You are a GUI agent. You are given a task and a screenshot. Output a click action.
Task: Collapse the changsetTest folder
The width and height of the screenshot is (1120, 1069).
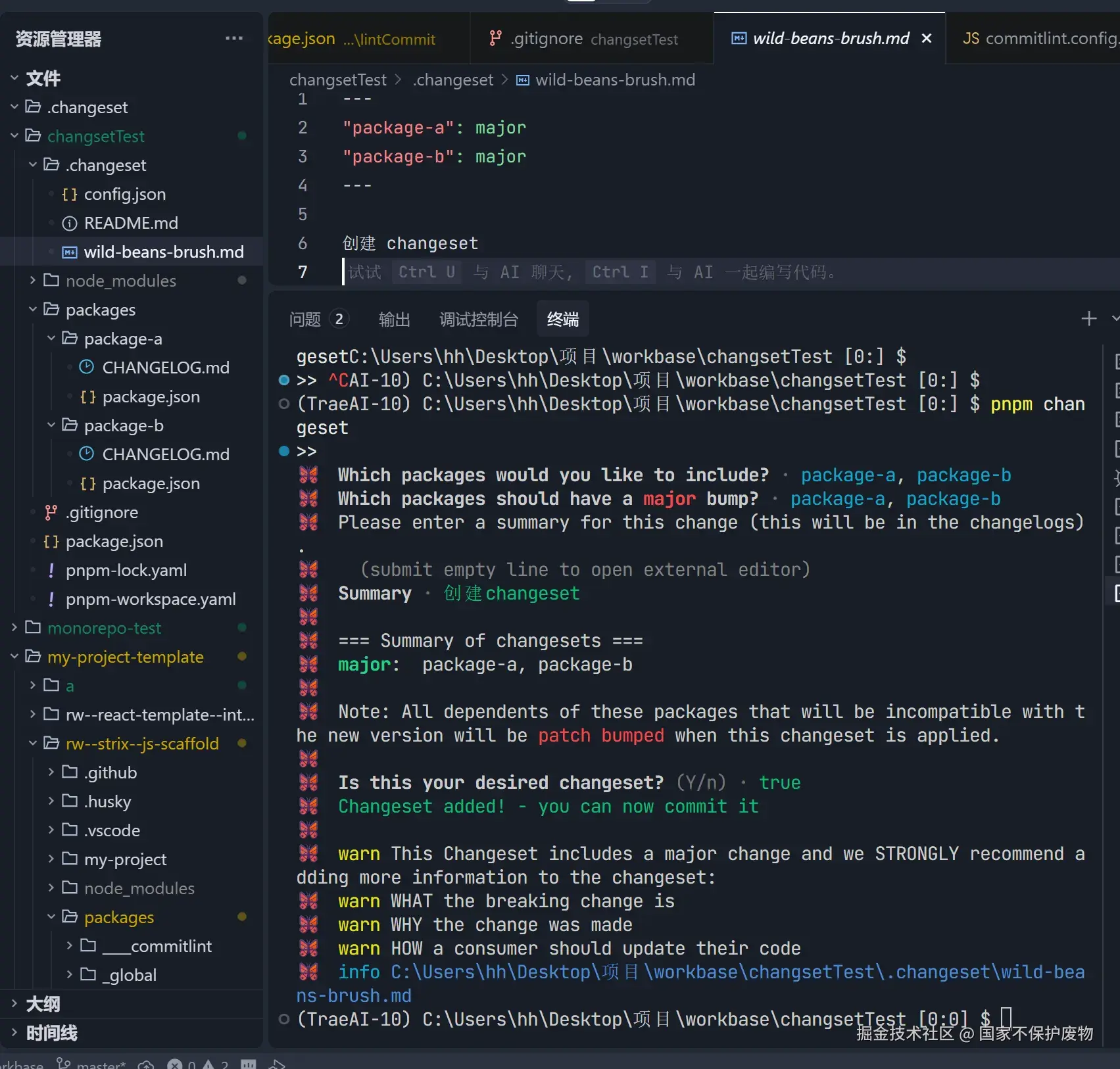click(95, 136)
